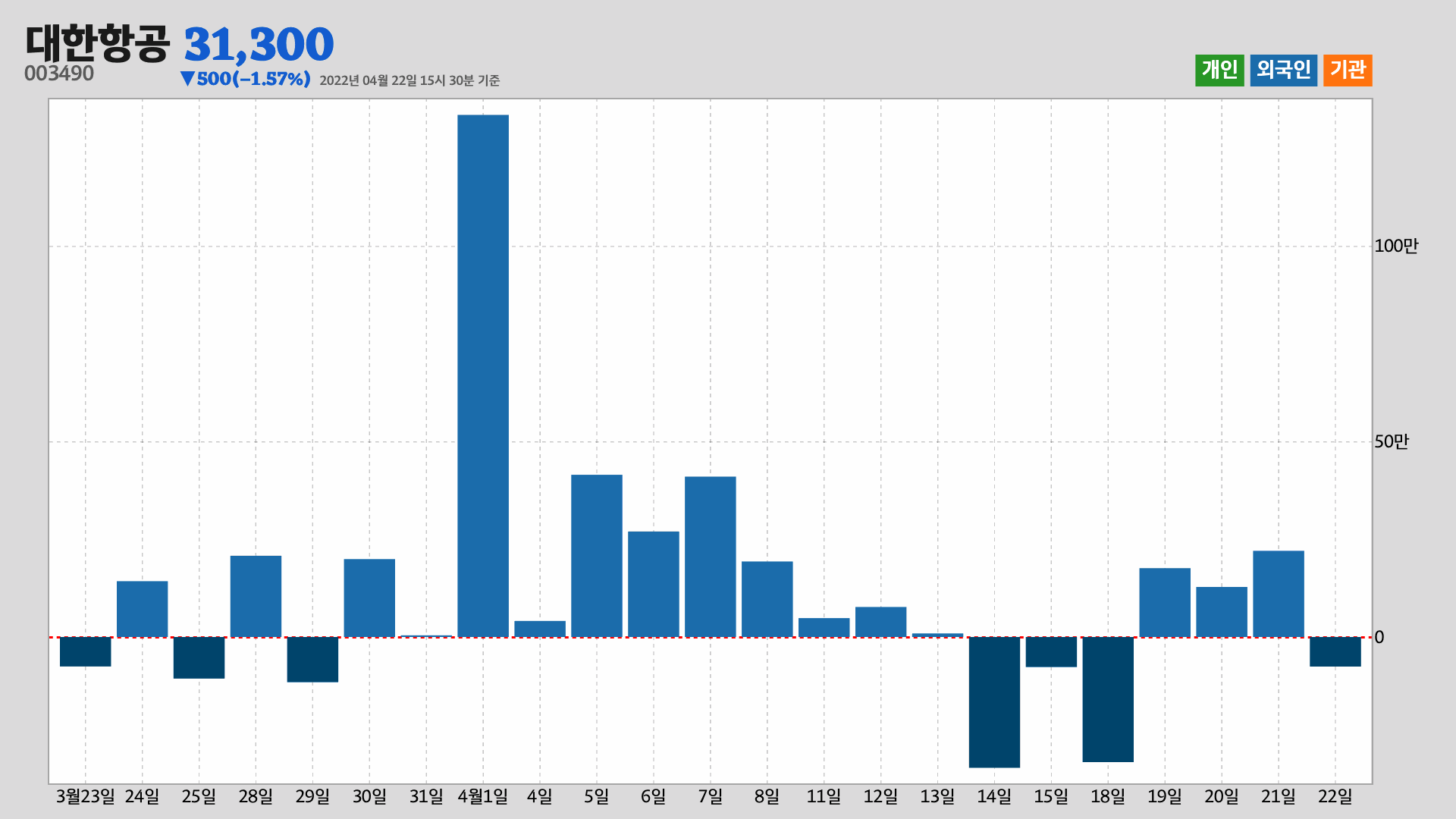Click the bar above 5일
1456x819 pixels.
tap(597, 556)
